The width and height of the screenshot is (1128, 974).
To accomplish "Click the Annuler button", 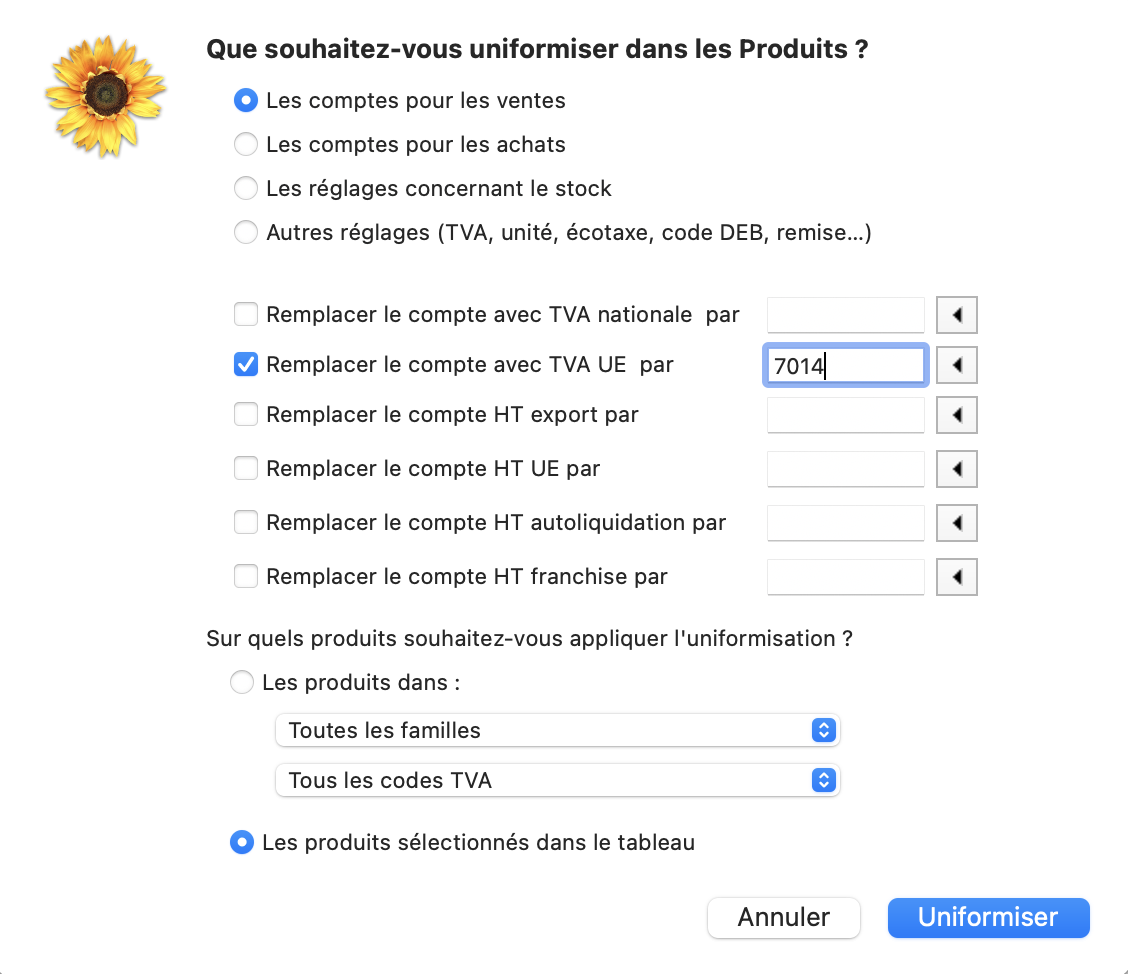I will tap(783, 917).
